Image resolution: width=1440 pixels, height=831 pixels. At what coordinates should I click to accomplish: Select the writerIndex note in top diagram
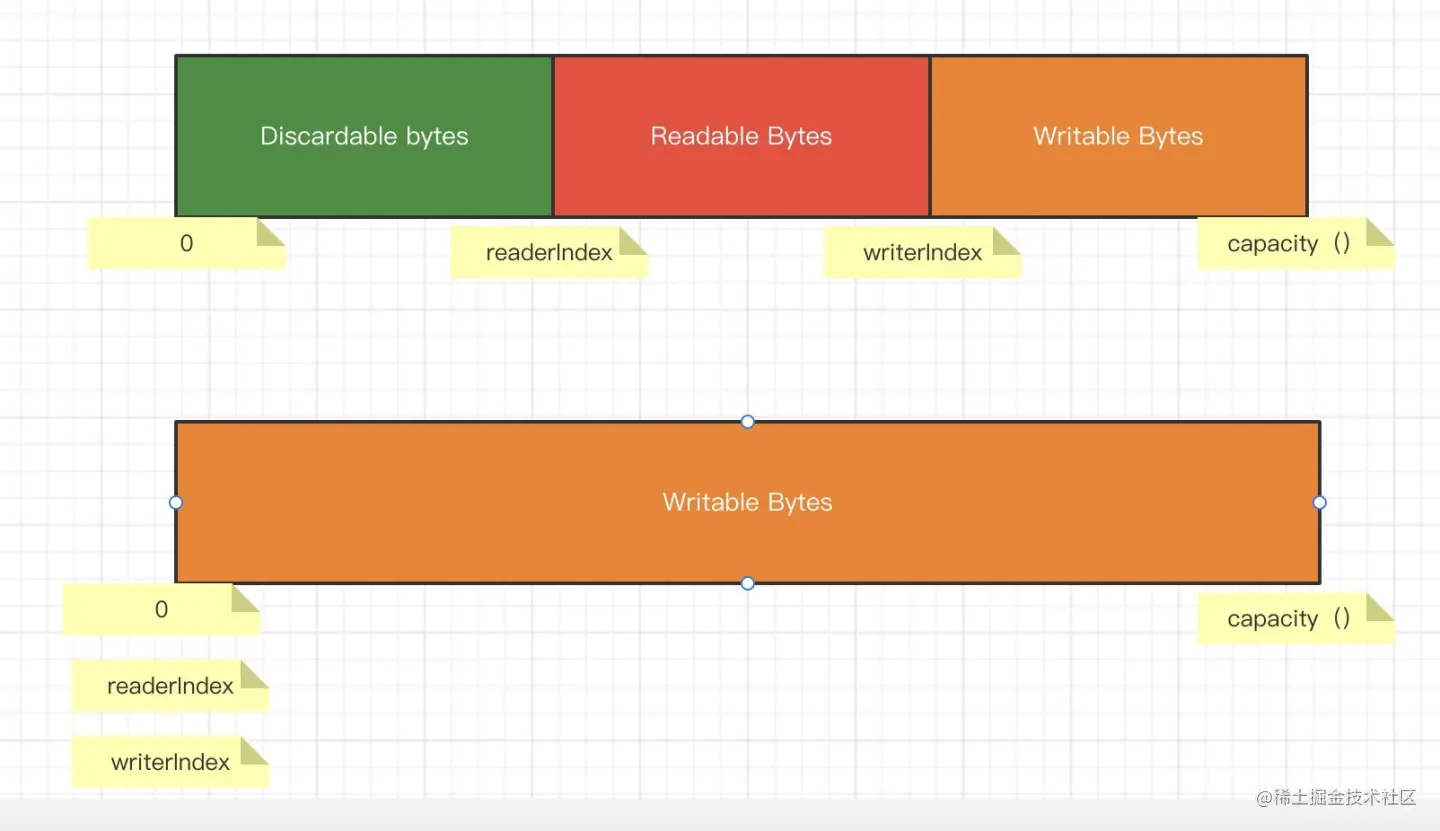tap(922, 252)
